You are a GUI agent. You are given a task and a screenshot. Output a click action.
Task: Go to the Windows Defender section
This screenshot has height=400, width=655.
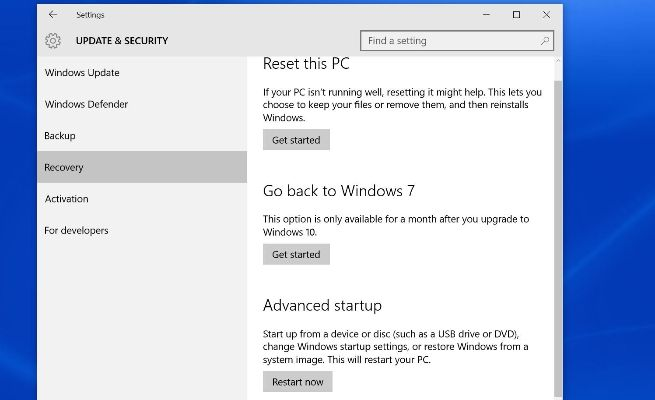tap(86, 104)
